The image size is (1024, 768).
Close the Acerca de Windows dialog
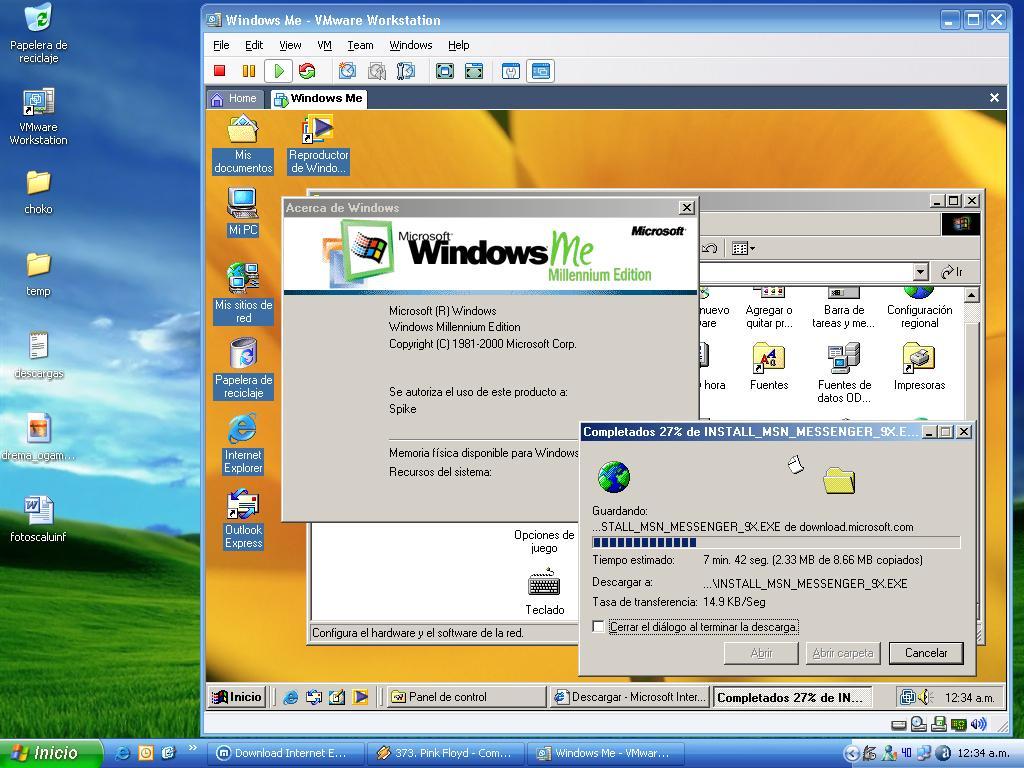[x=686, y=208]
